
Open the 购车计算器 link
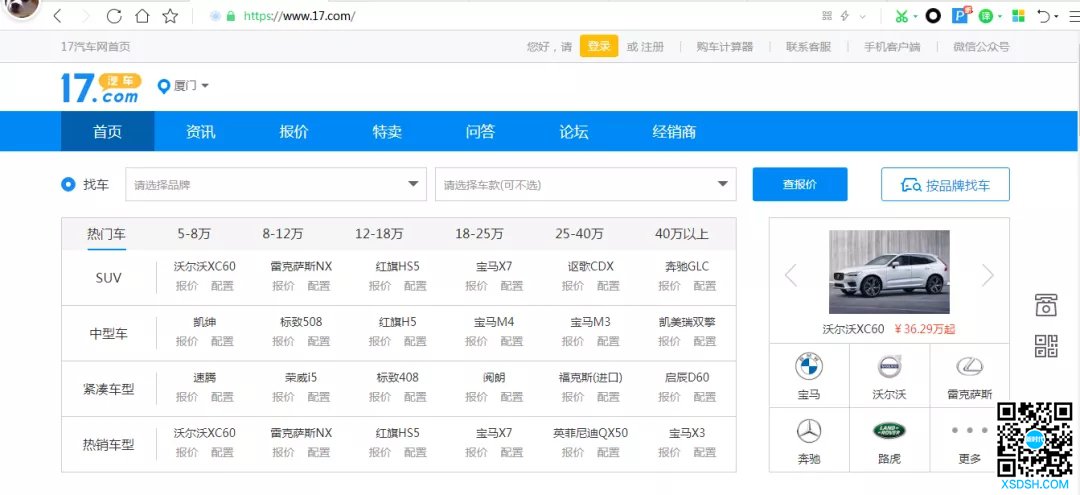click(725, 47)
